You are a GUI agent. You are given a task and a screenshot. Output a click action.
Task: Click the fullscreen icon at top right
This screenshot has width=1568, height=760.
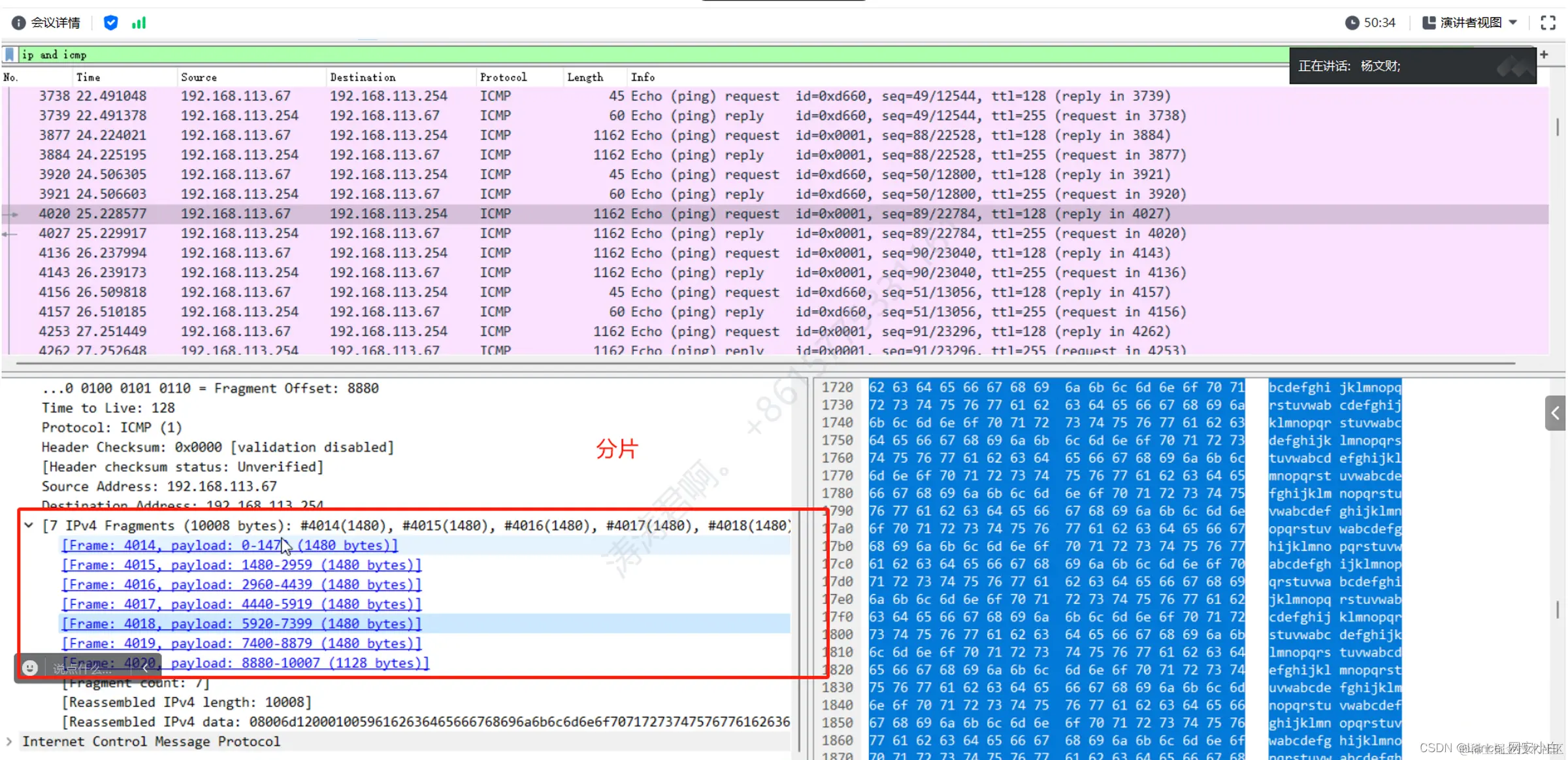point(1548,23)
